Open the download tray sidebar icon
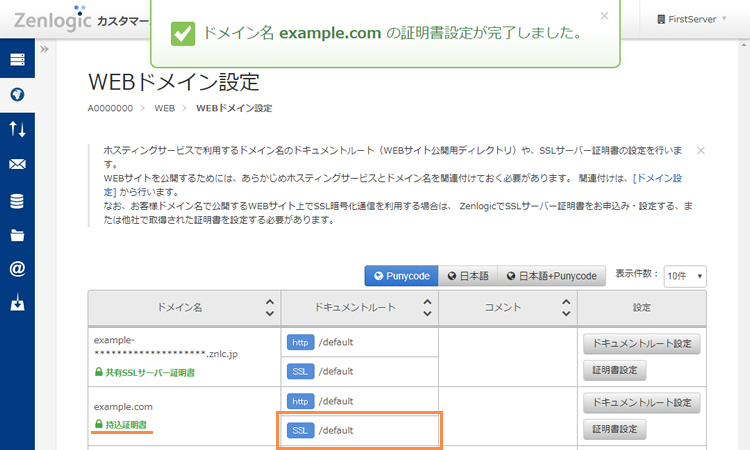750x450 pixels. pyautogui.click(x=17, y=304)
